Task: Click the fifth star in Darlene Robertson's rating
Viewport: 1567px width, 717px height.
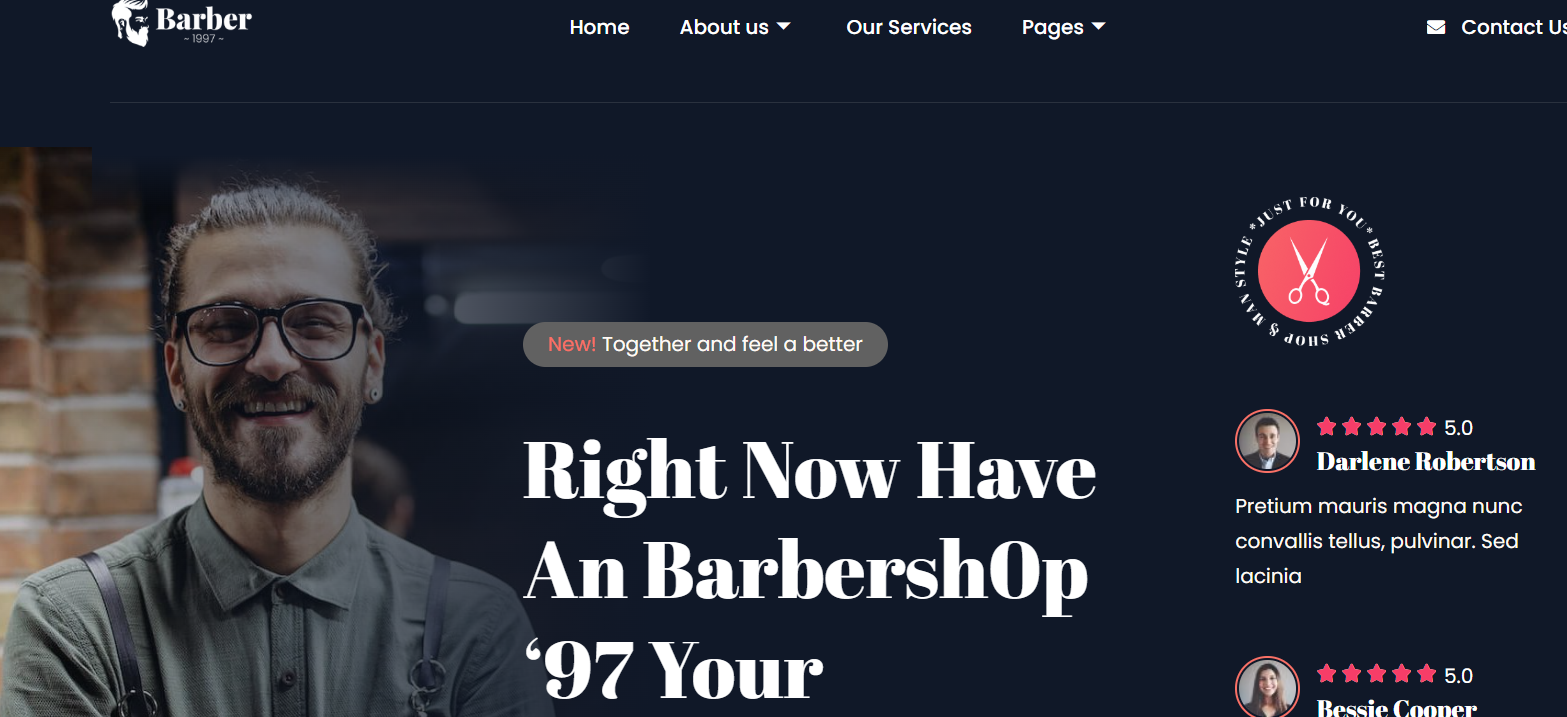Action: coord(1426,427)
